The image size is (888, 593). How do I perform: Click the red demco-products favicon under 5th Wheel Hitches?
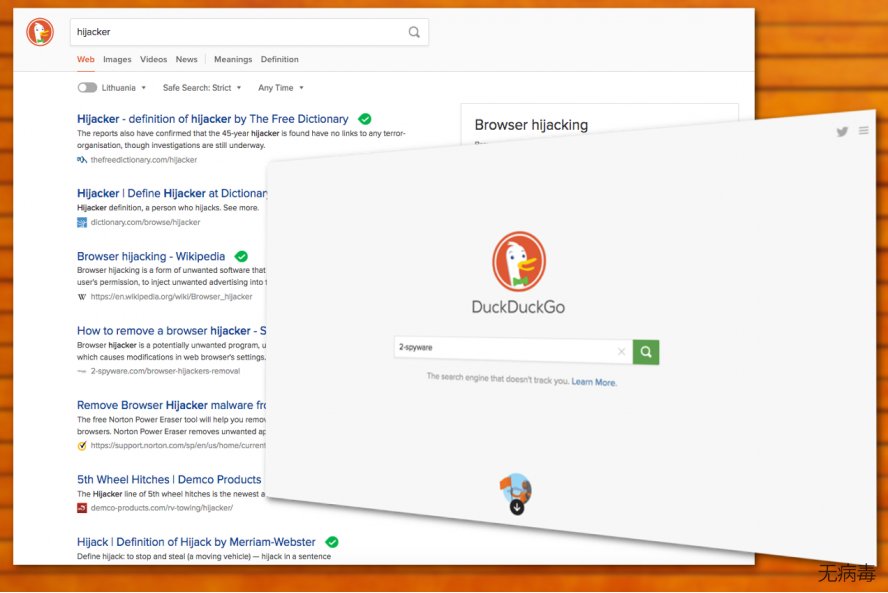click(x=82, y=507)
